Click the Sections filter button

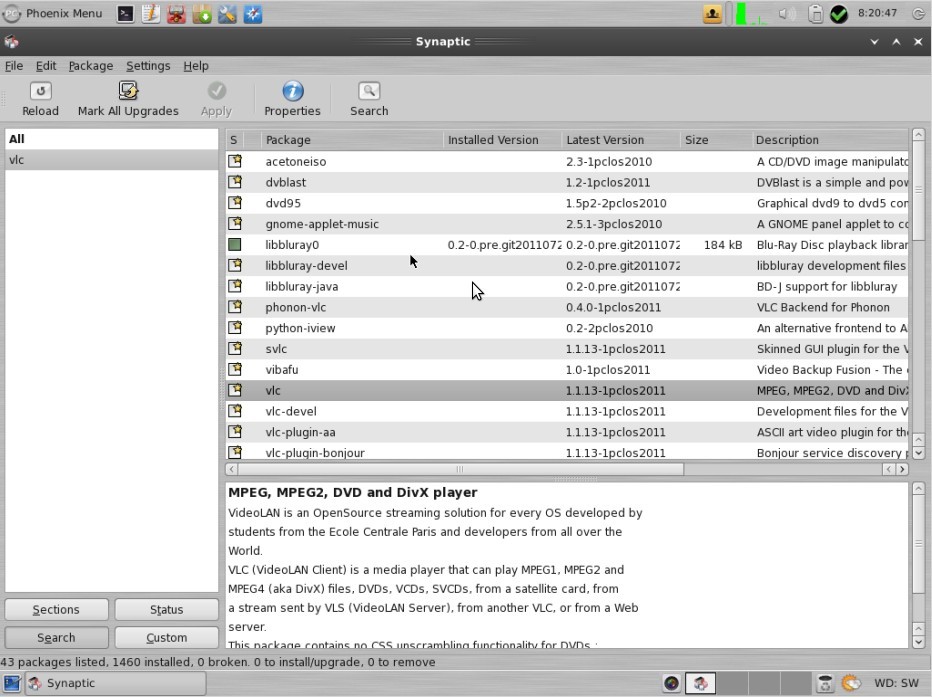pyautogui.click(x=56, y=610)
